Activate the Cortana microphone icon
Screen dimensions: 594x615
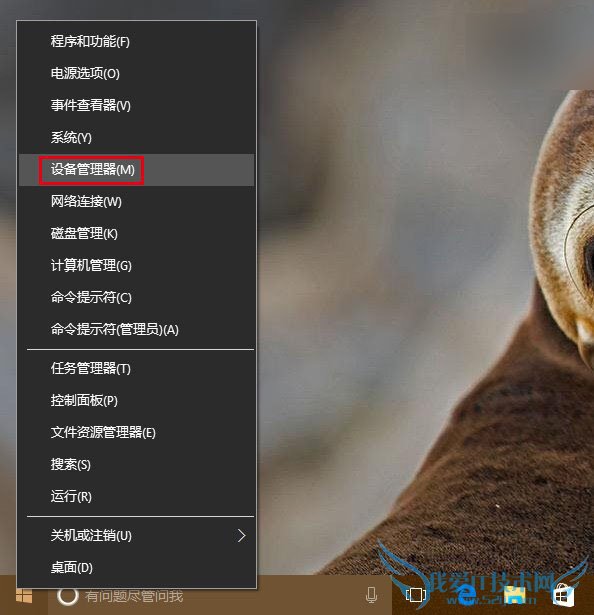pos(371,595)
